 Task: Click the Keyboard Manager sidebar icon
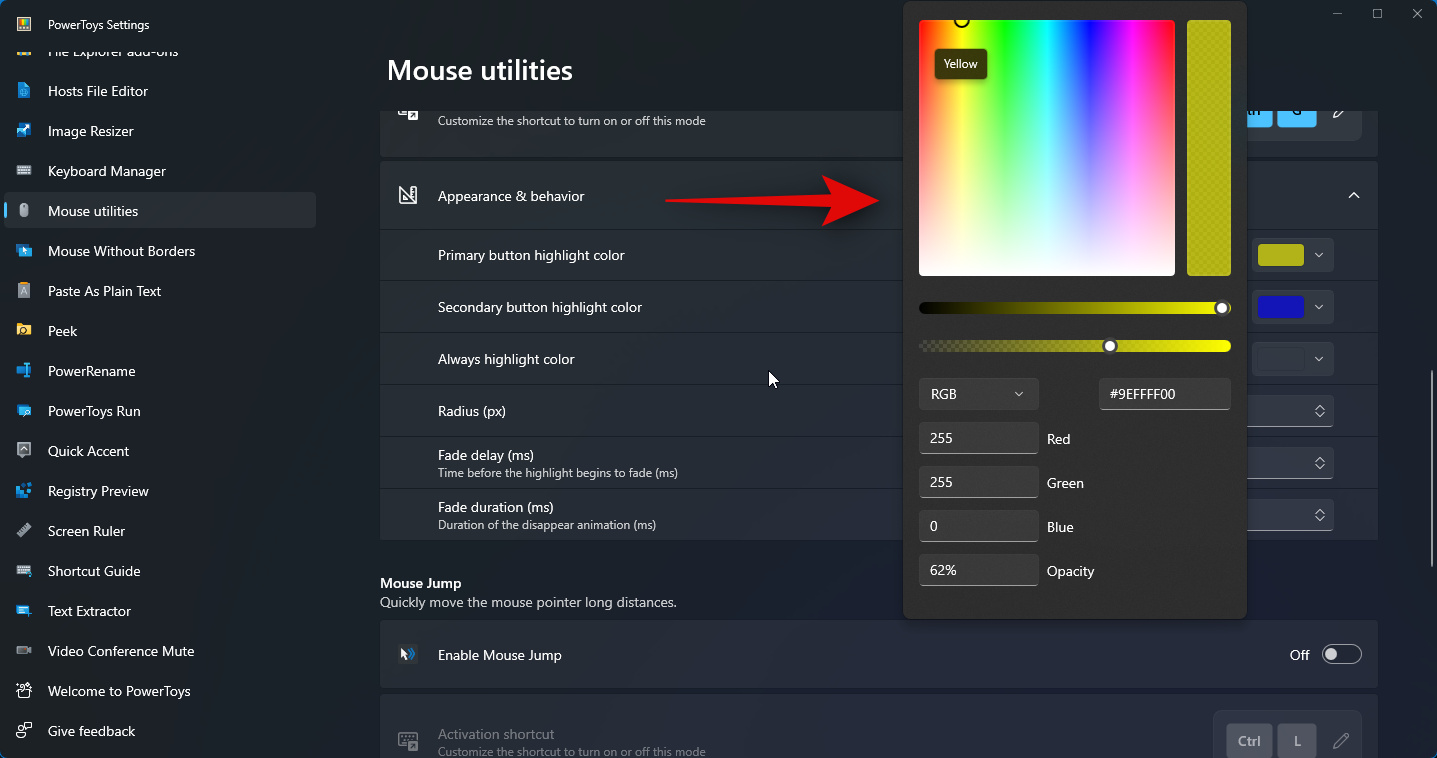tap(24, 171)
